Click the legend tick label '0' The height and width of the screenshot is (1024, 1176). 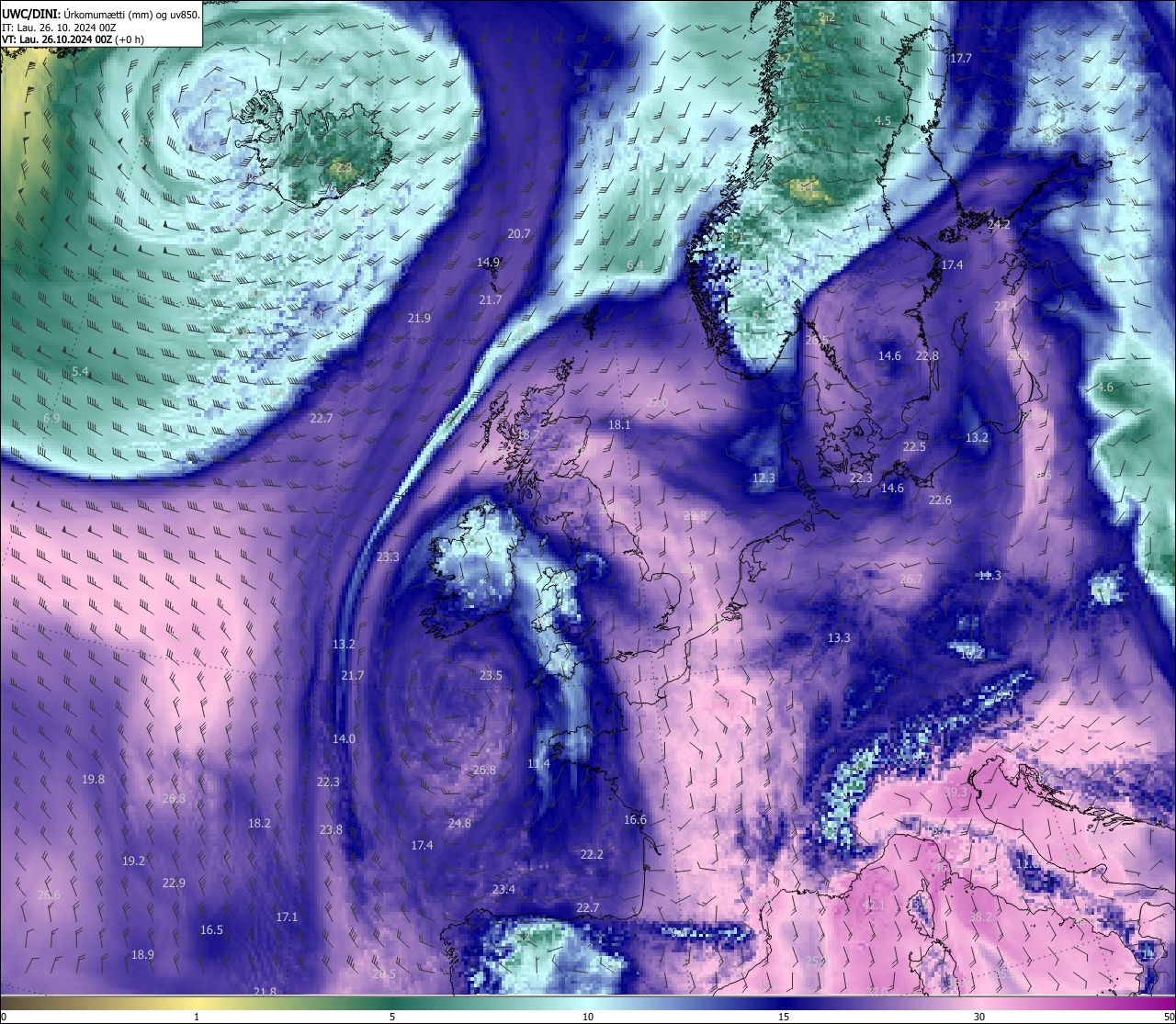pos(4,1017)
